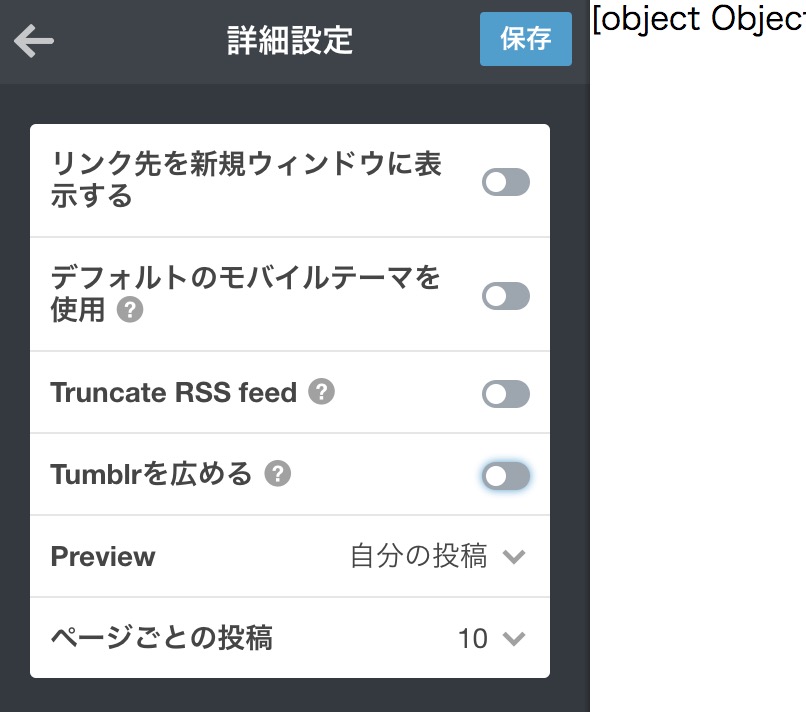This screenshot has height=712, width=806.
Task: Go back using the left arrow icon
Action: point(34,41)
